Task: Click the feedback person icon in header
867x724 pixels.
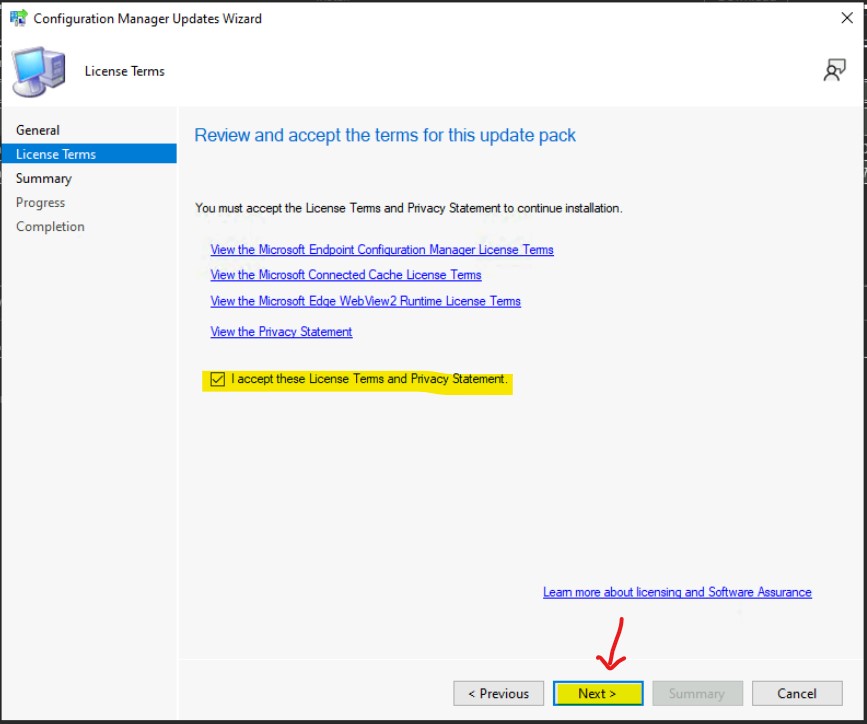Action: point(834,70)
